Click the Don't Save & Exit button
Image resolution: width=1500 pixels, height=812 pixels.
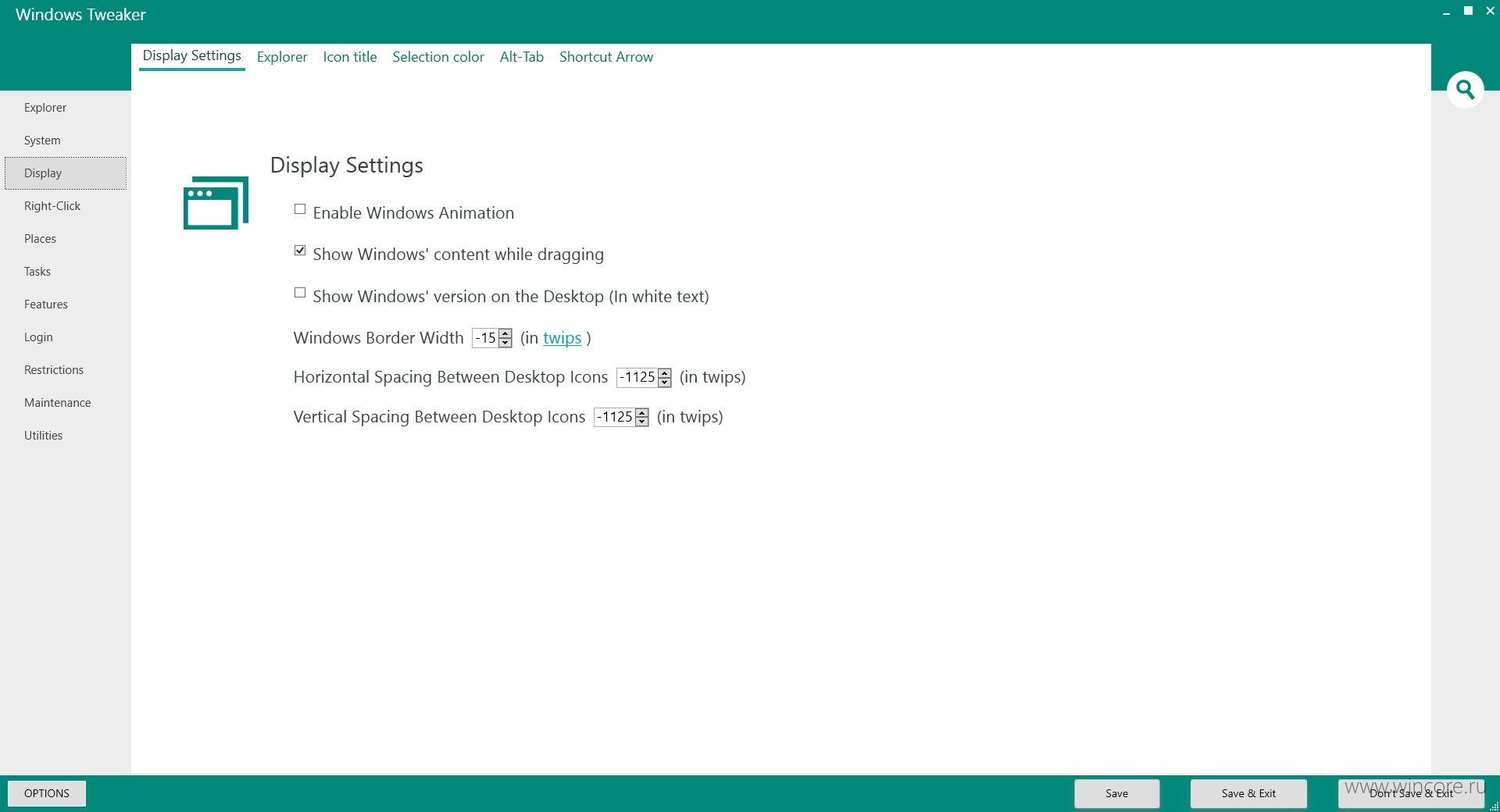tap(1411, 793)
